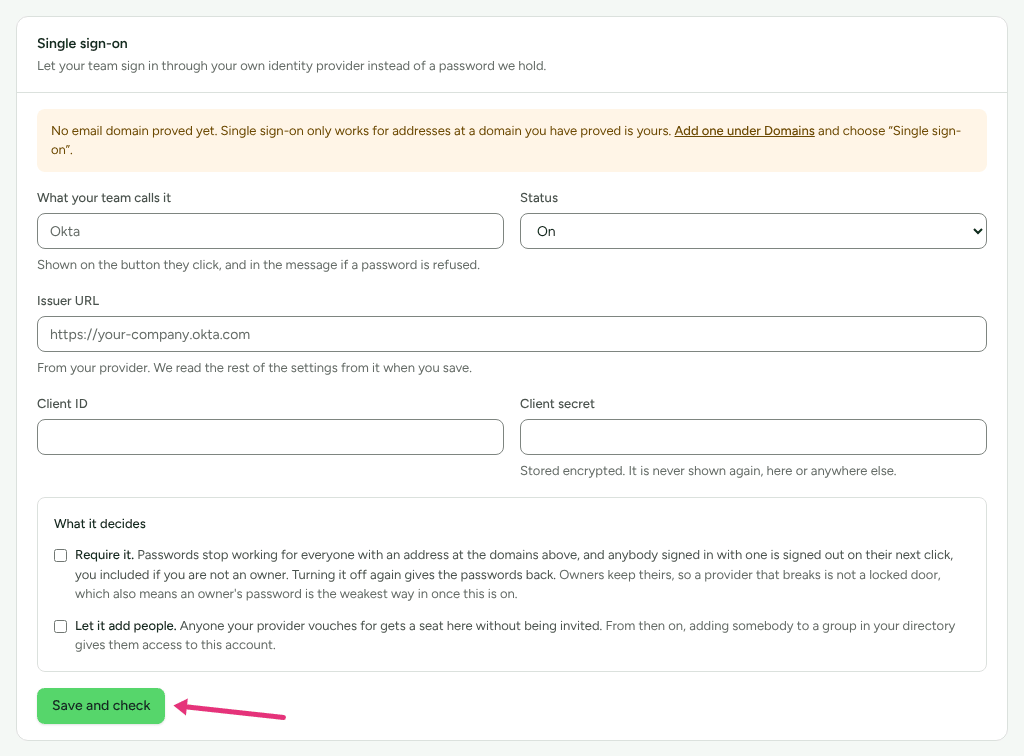Image resolution: width=1024 pixels, height=756 pixels.
Task: Click the Issuer URL input field
Action: pos(511,334)
